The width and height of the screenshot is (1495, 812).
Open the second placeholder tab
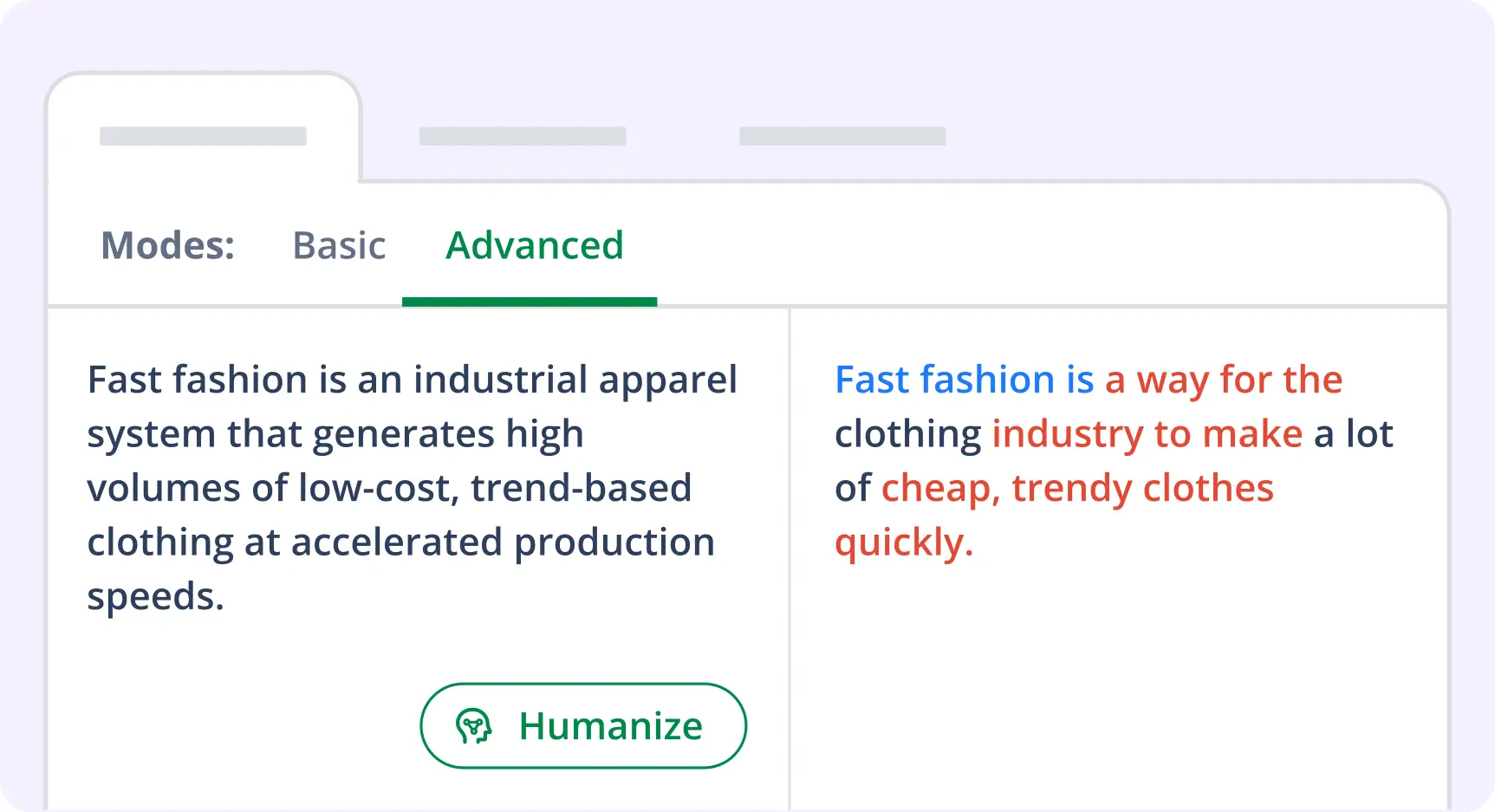point(523,136)
